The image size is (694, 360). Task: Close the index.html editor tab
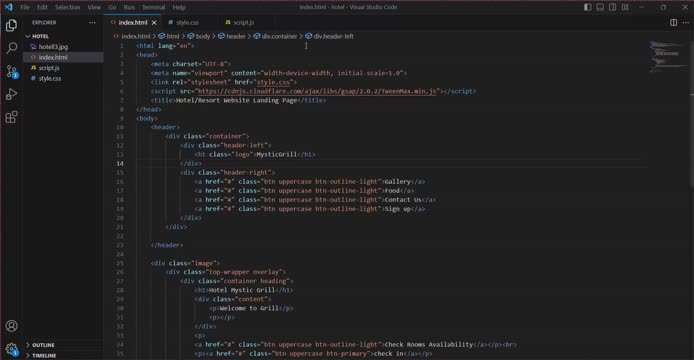pyautogui.click(x=154, y=23)
